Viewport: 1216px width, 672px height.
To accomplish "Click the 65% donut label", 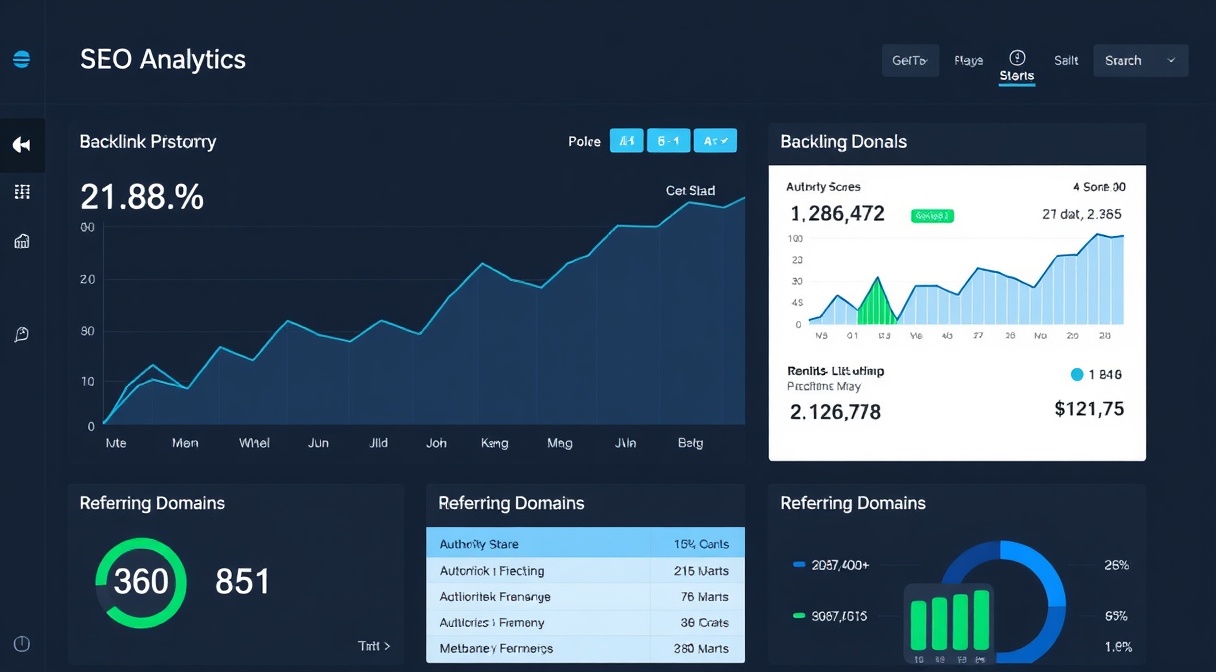I will pyautogui.click(x=1116, y=616).
